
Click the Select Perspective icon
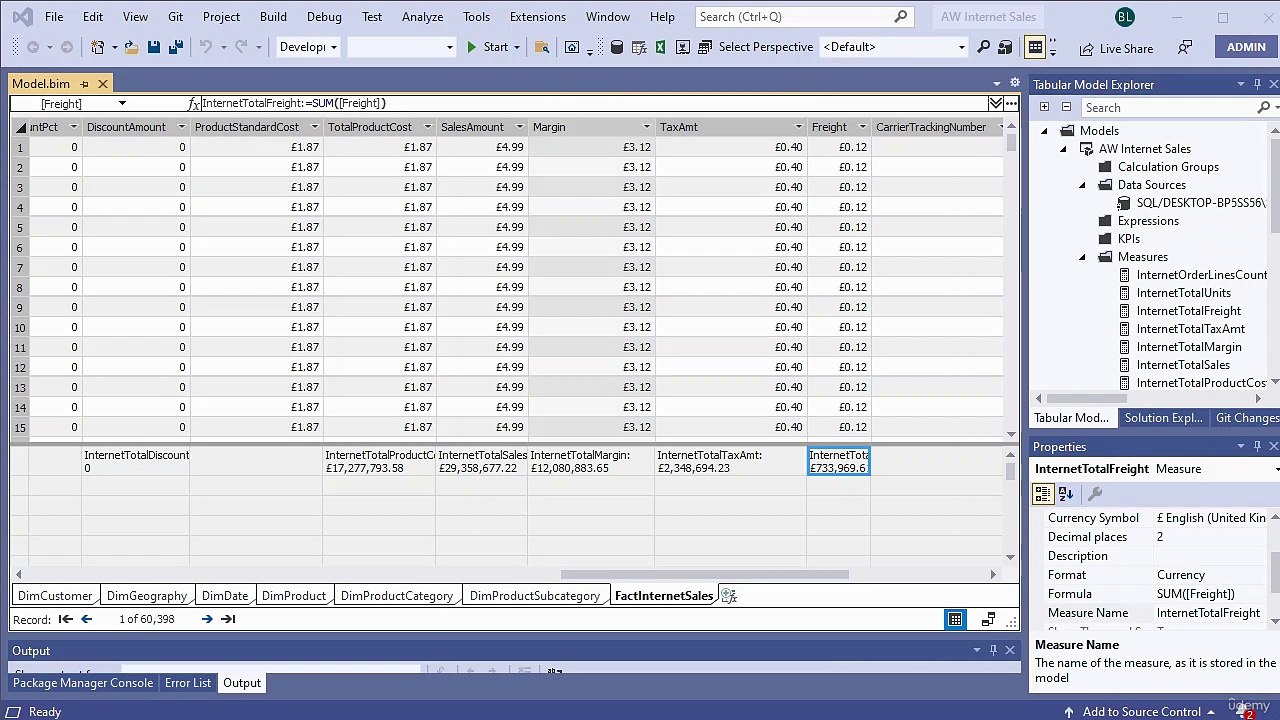click(x=705, y=47)
